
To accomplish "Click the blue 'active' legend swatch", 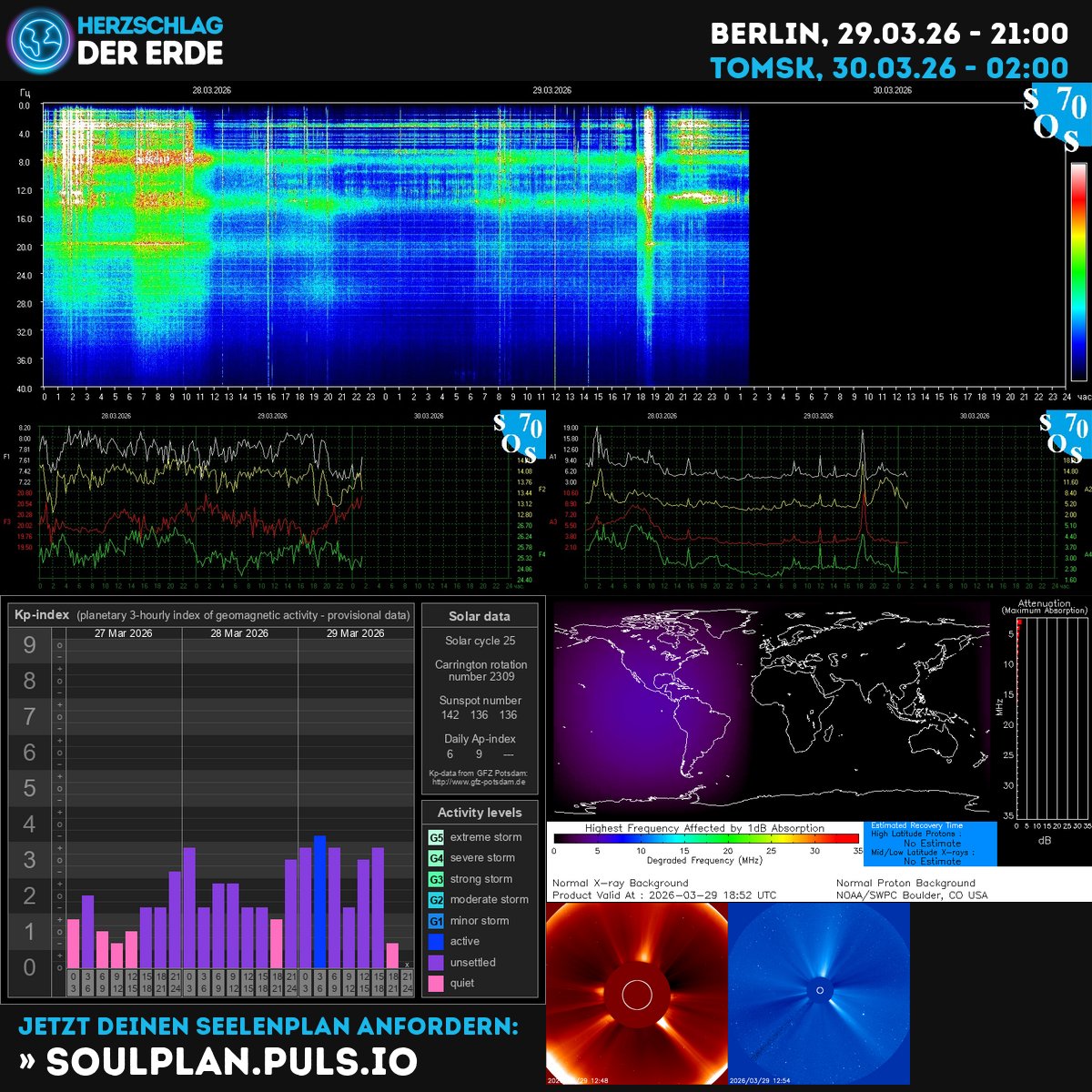I will [x=436, y=942].
